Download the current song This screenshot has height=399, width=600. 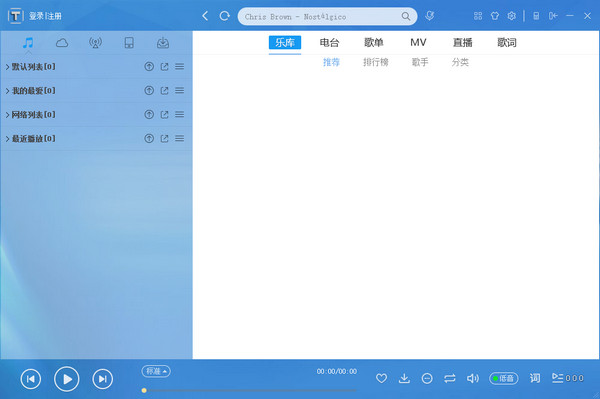[404, 378]
